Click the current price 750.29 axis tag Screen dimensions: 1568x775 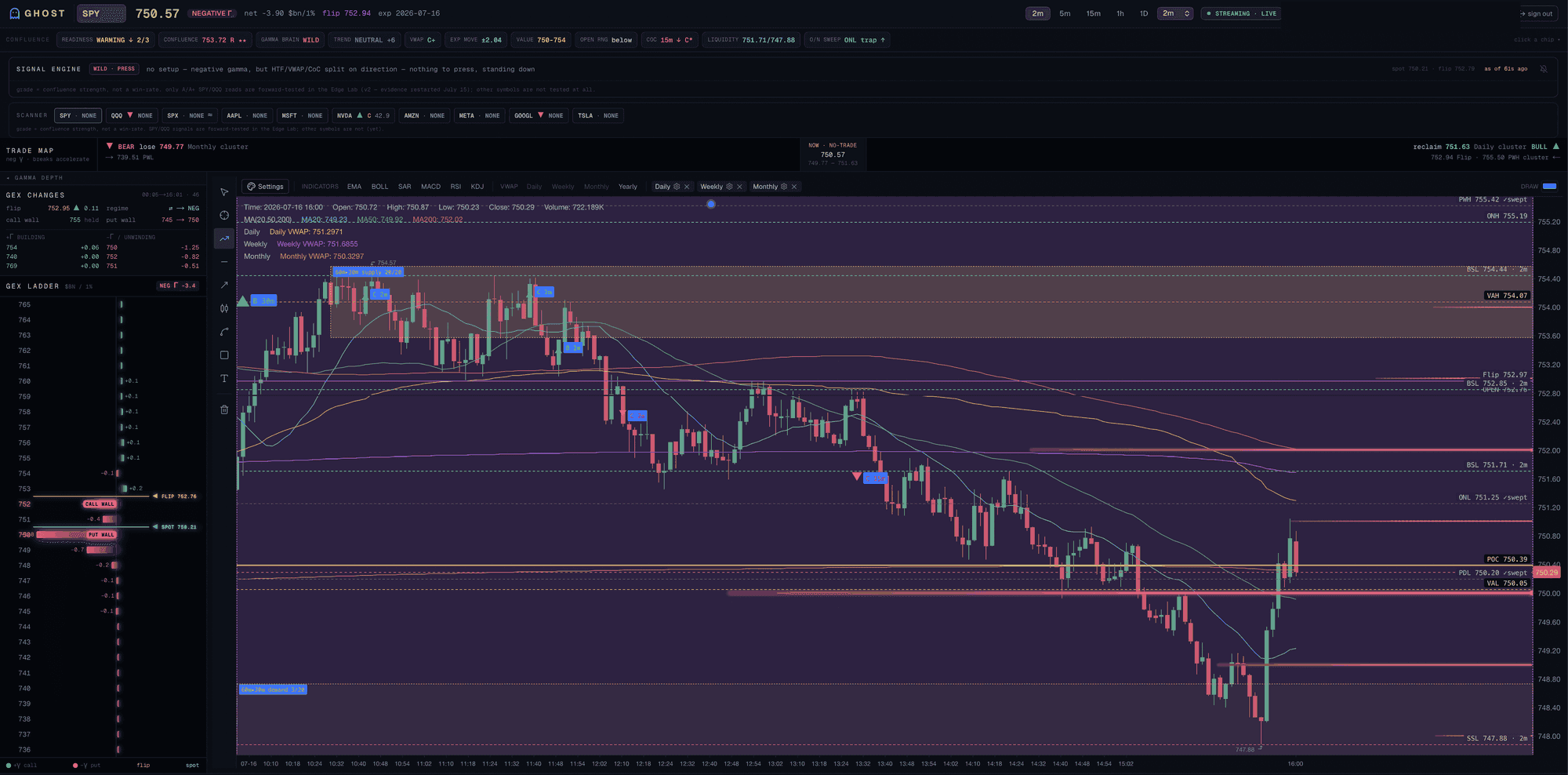[1547, 573]
